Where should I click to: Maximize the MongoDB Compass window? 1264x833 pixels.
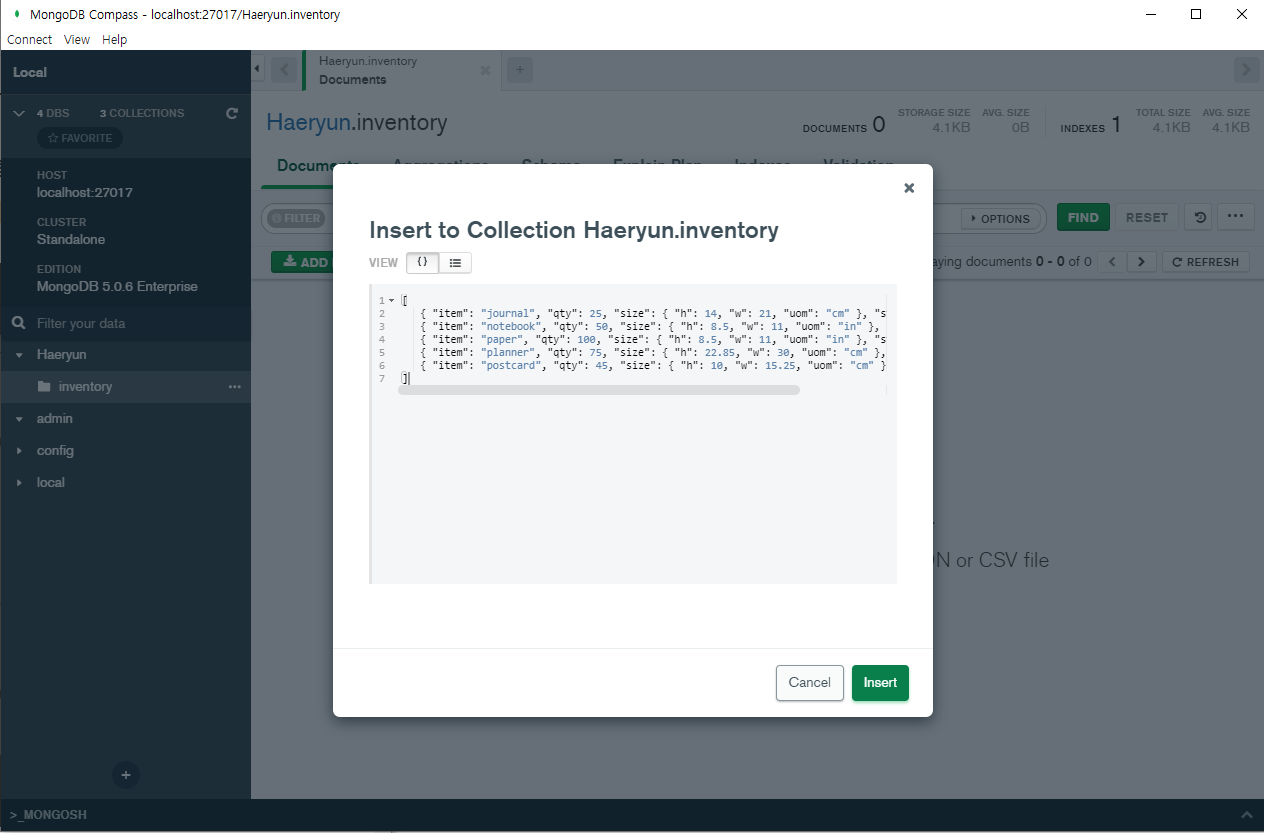[x=1196, y=14]
